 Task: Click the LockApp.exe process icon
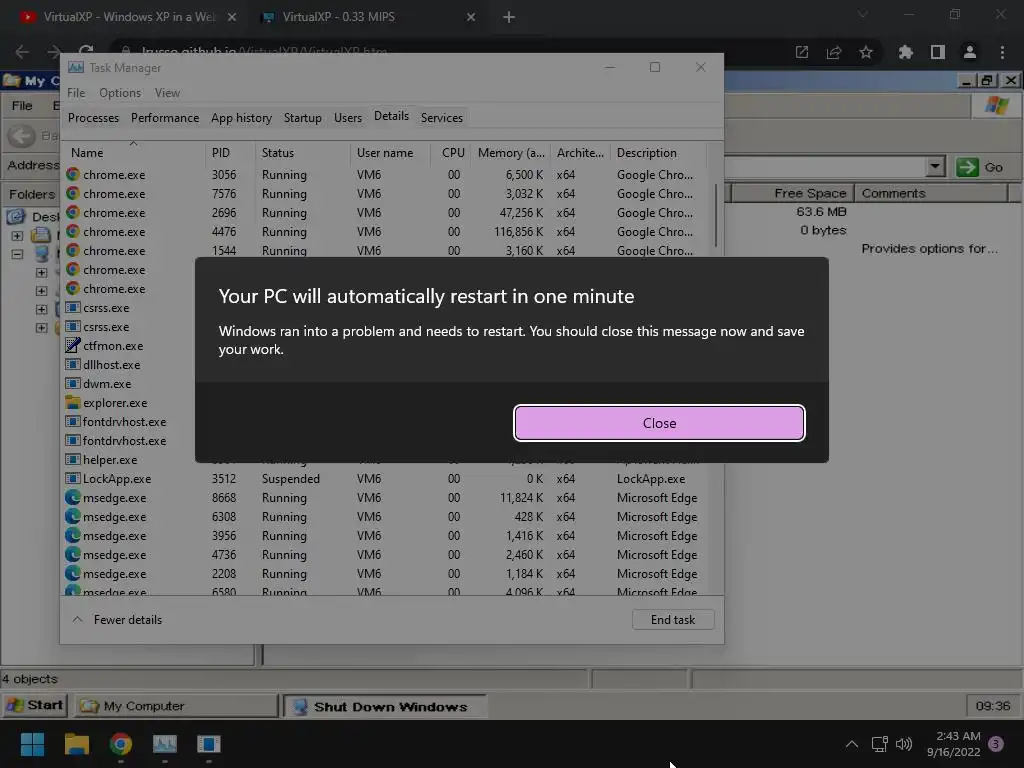72,479
